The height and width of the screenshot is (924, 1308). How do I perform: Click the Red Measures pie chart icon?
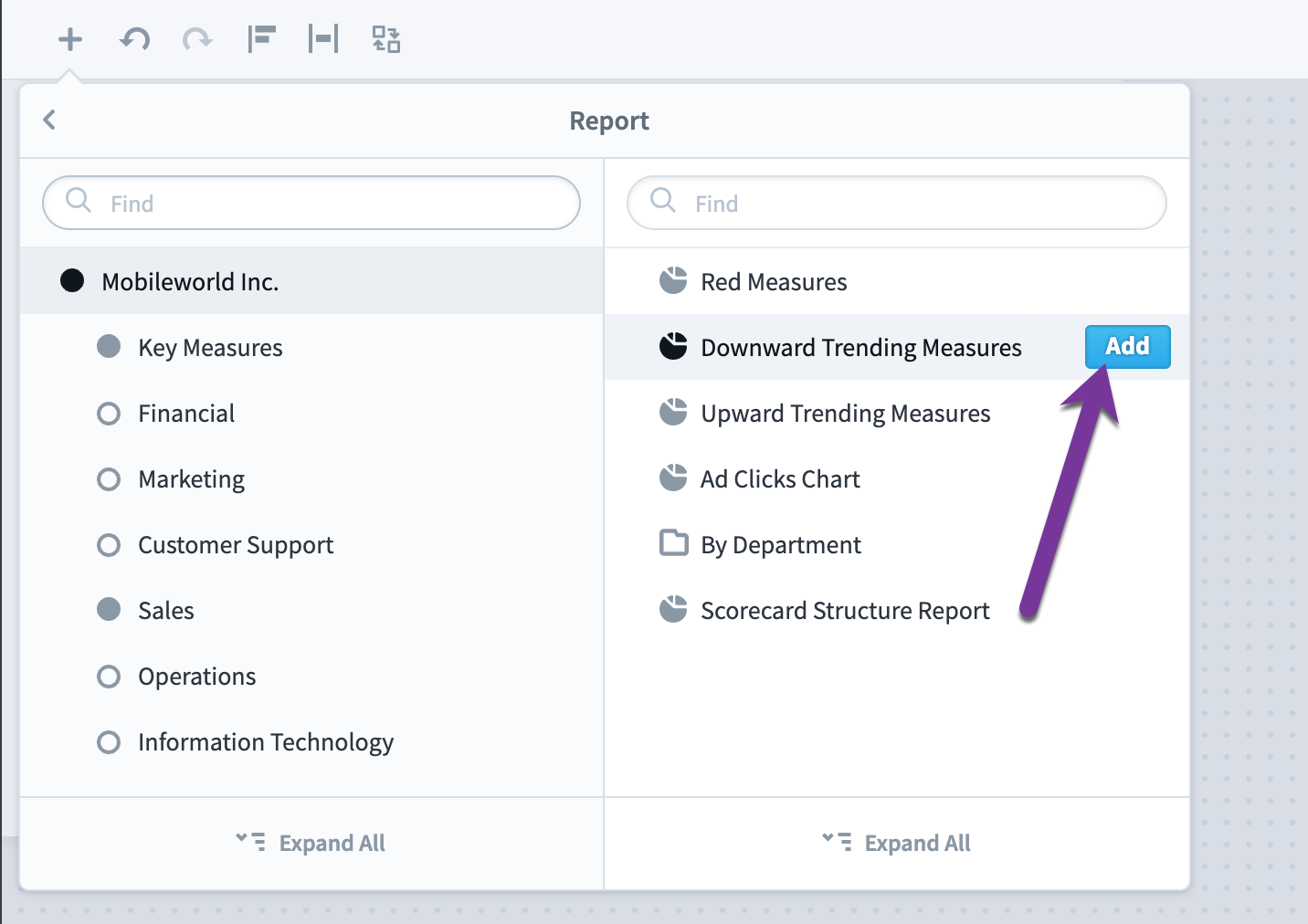(x=673, y=280)
